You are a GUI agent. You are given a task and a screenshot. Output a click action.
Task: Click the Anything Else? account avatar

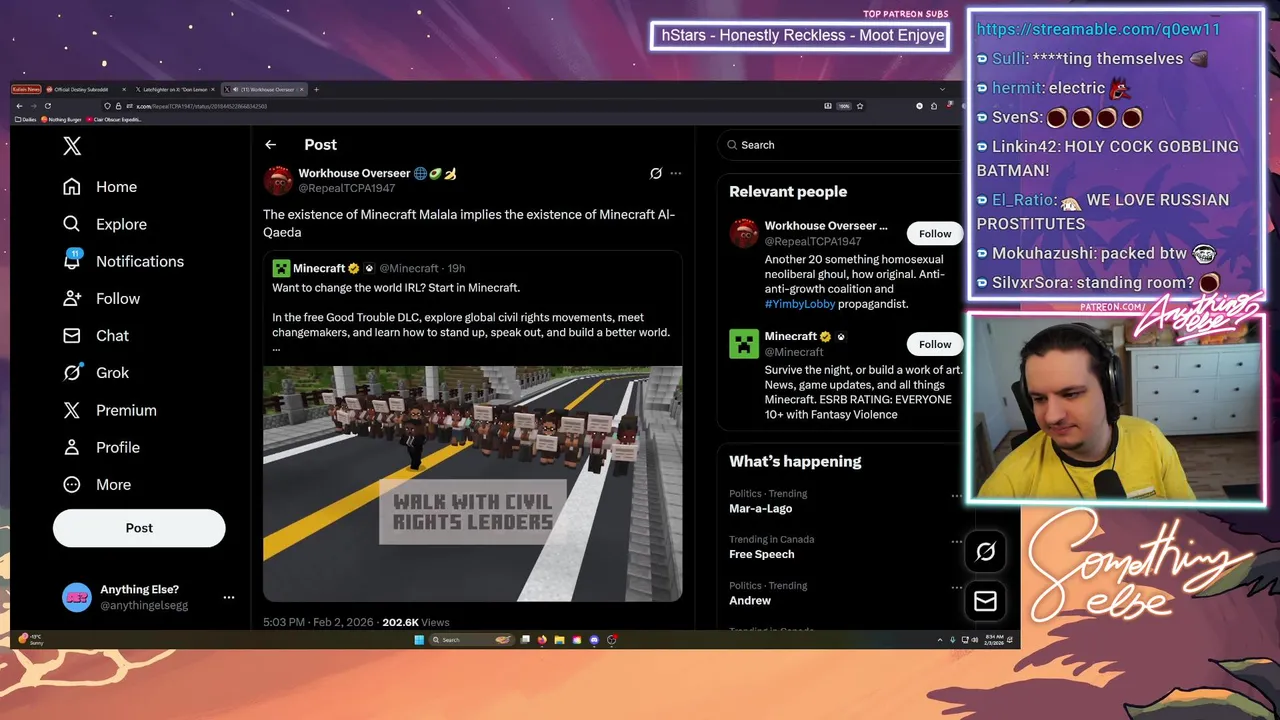pyautogui.click(x=77, y=597)
